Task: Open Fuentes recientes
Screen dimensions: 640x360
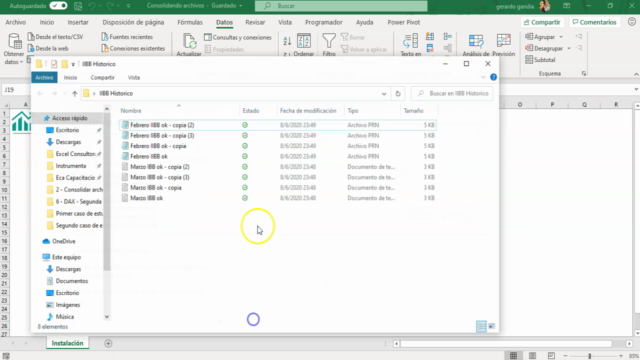Action: tap(127, 37)
